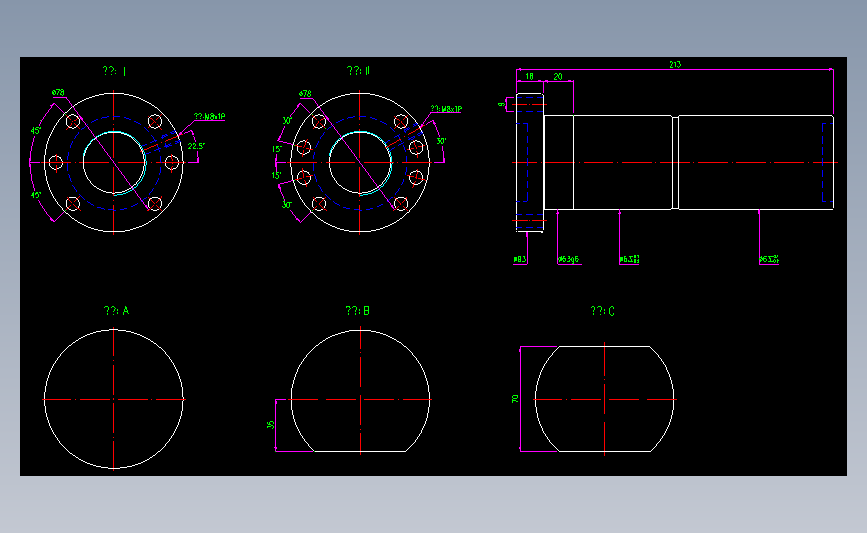
Task: Pick the 35 dimension in section B
Action: (x=270, y=425)
